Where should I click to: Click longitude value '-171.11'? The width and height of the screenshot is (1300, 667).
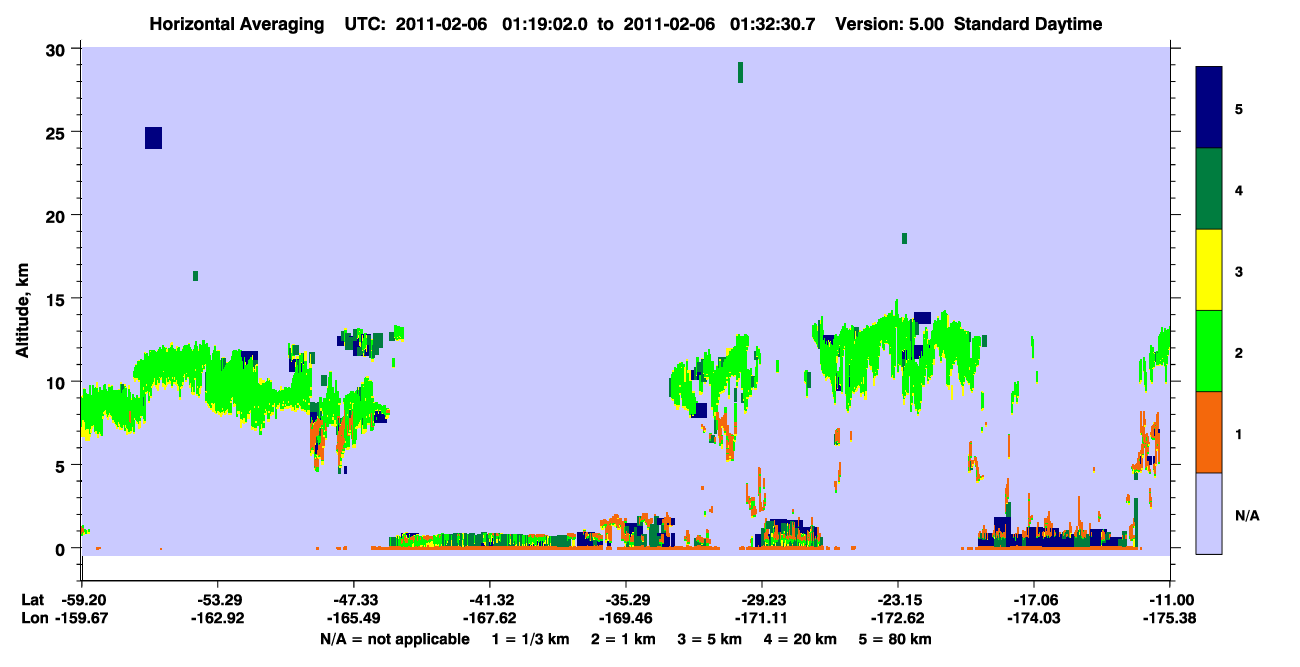coord(761,619)
